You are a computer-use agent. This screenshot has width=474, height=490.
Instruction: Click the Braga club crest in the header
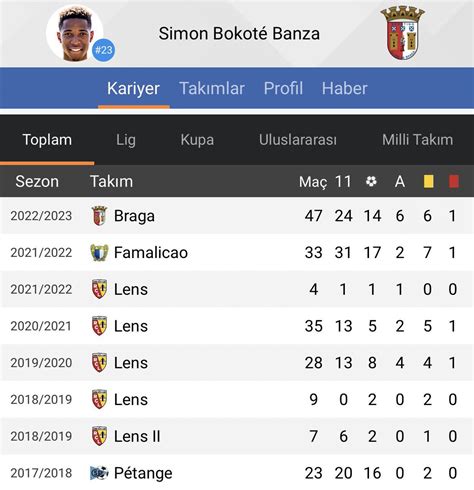tap(403, 33)
